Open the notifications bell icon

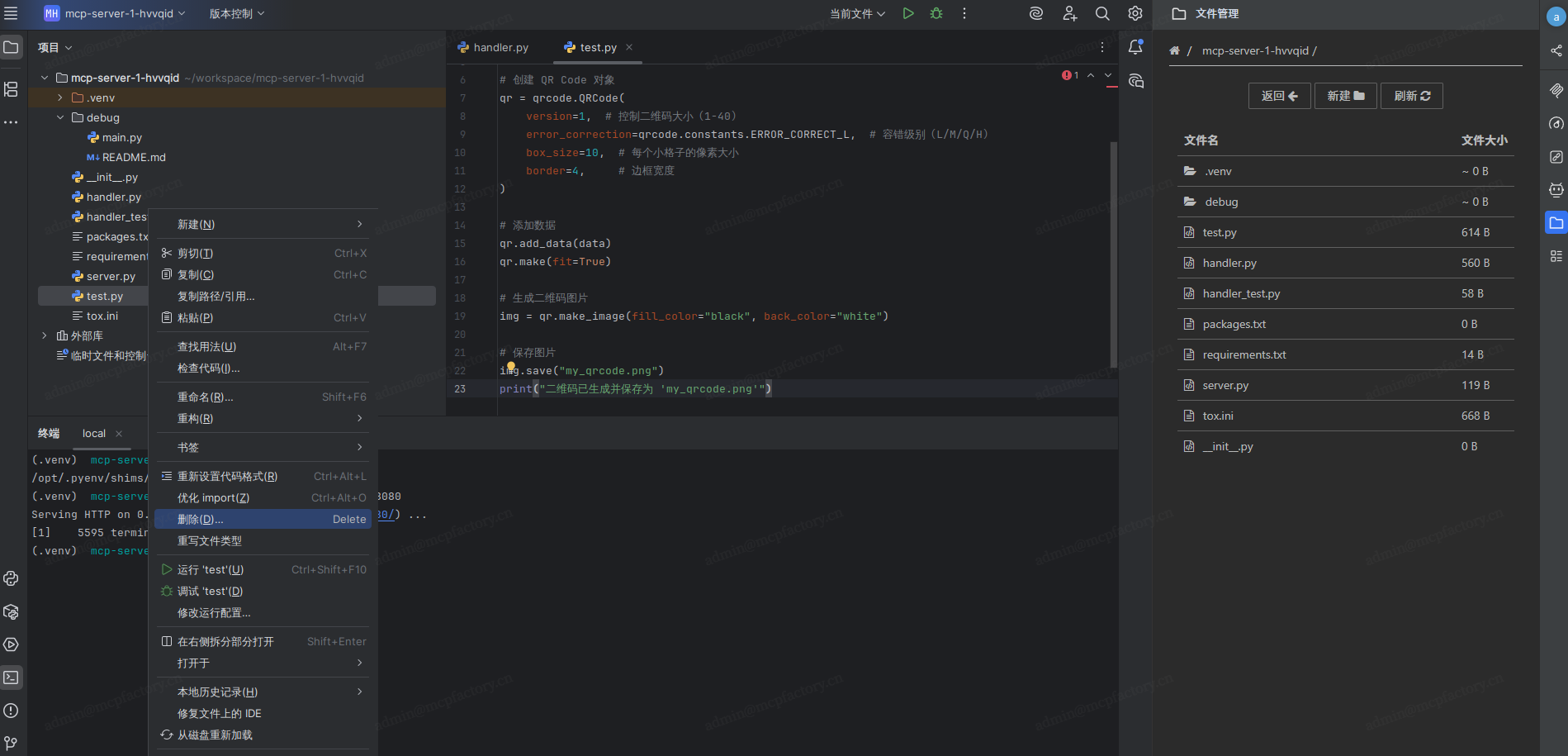click(x=1135, y=48)
